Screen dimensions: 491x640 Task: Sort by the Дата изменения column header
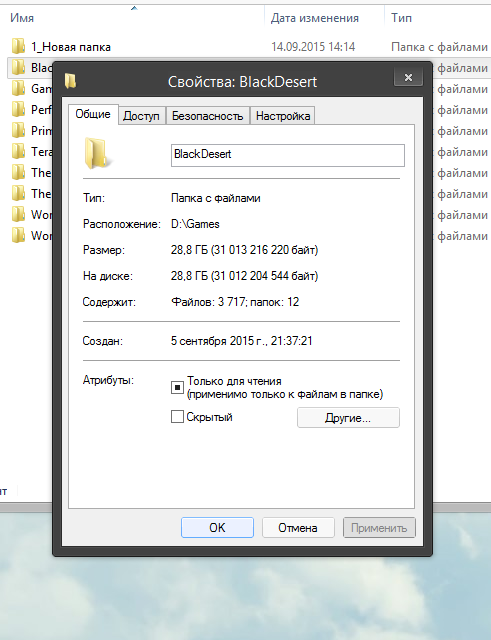tap(315, 18)
